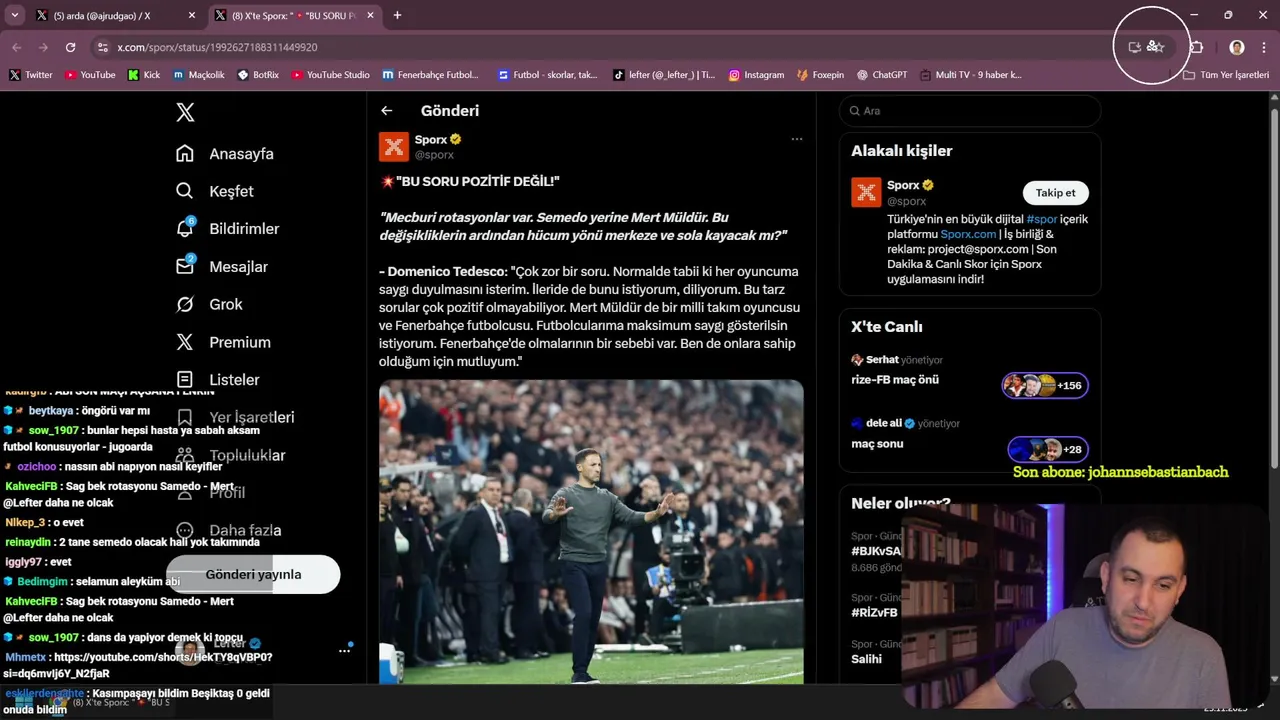This screenshot has height=720, width=1280.
Task: Open Sporx avatar in Alakalı kişiler
Action: (866, 192)
